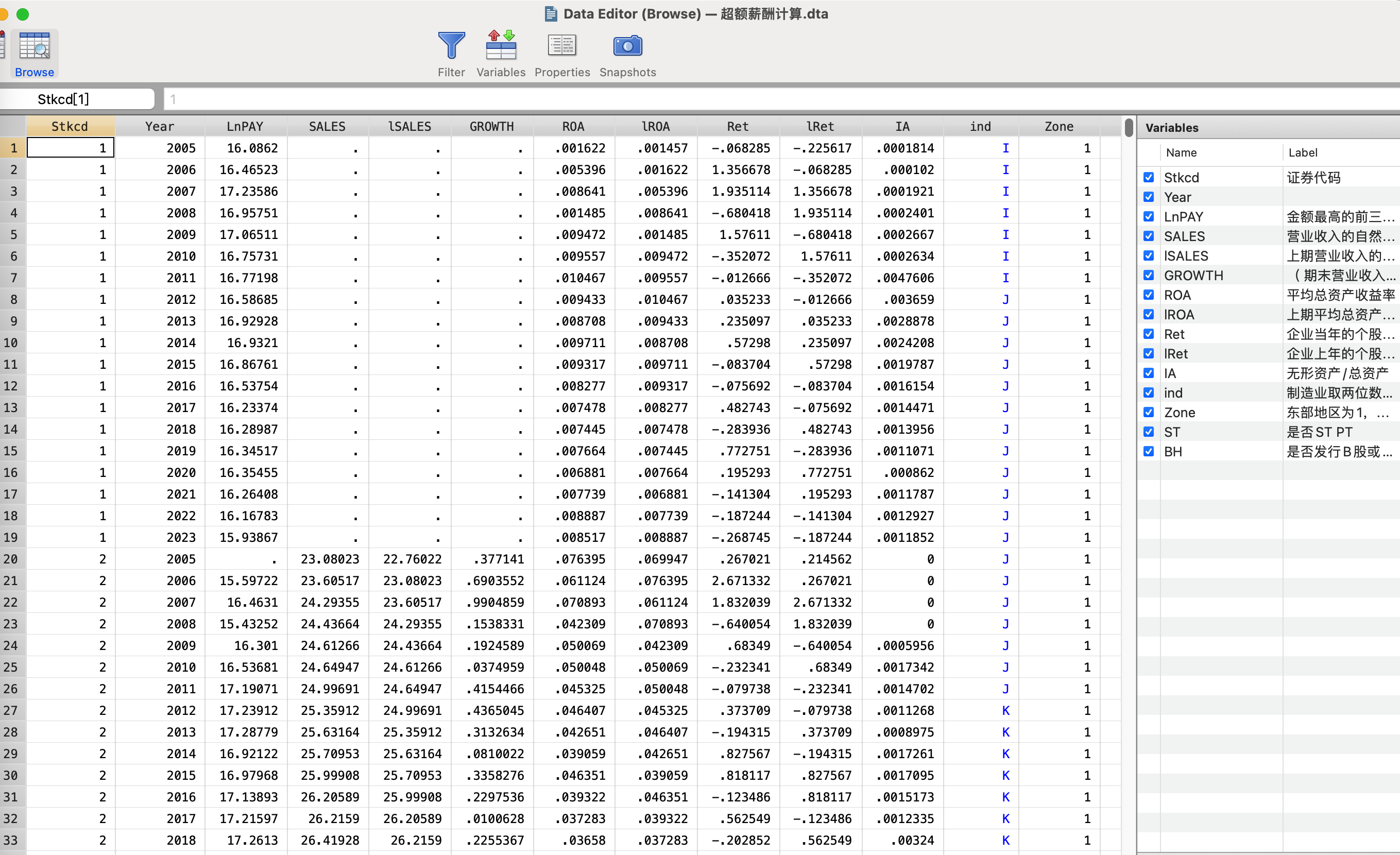The height and width of the screenshot is (855, 1400).
Task: Click the Label column header in Variables
Action: pos(1302,152)
